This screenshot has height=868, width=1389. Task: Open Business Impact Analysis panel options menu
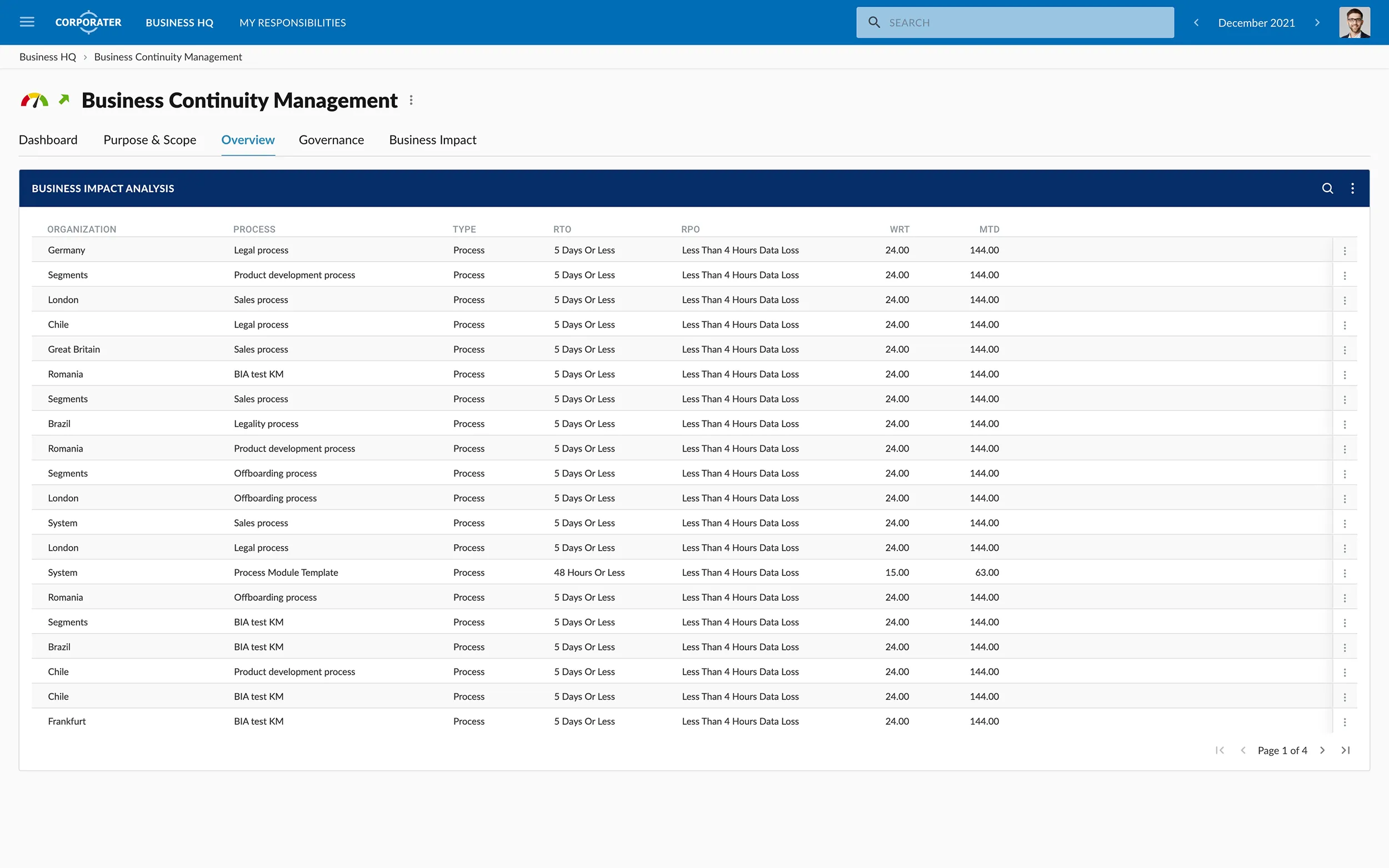(1352, 188)
